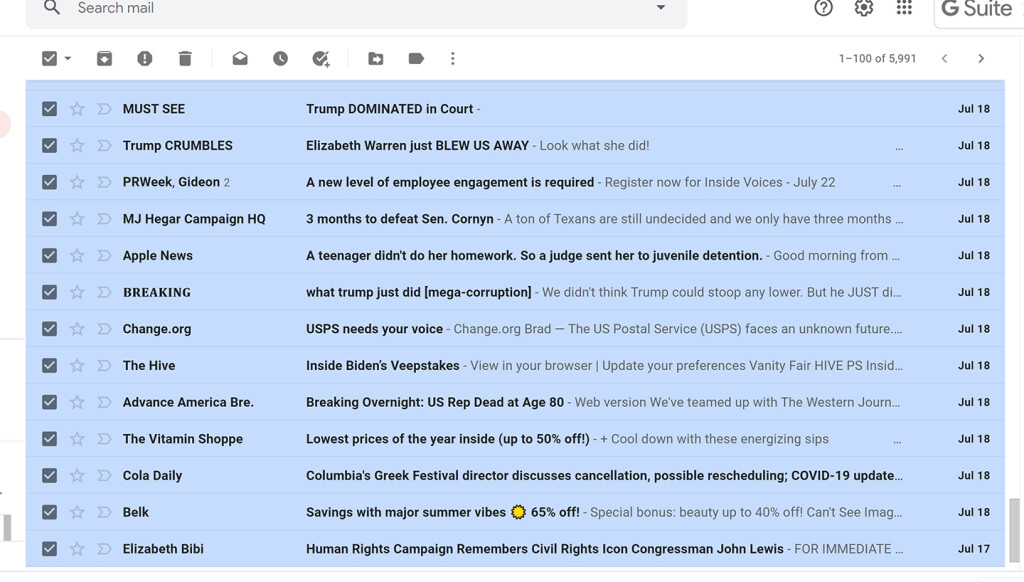Open the Support help icon
The image size is (1024, 582).
click(824, 8)
